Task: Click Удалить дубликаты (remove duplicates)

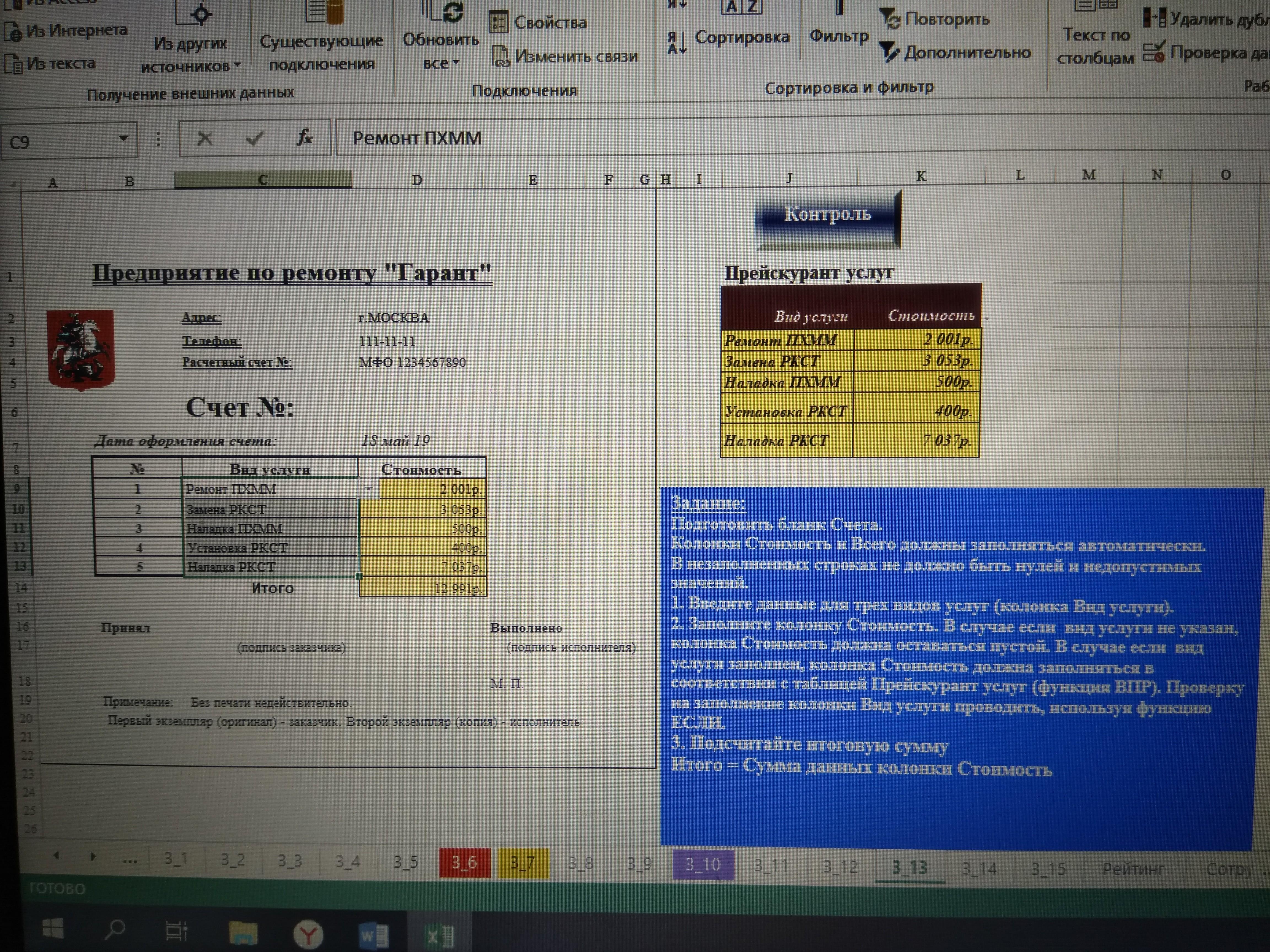Action: pos(1206,18)
